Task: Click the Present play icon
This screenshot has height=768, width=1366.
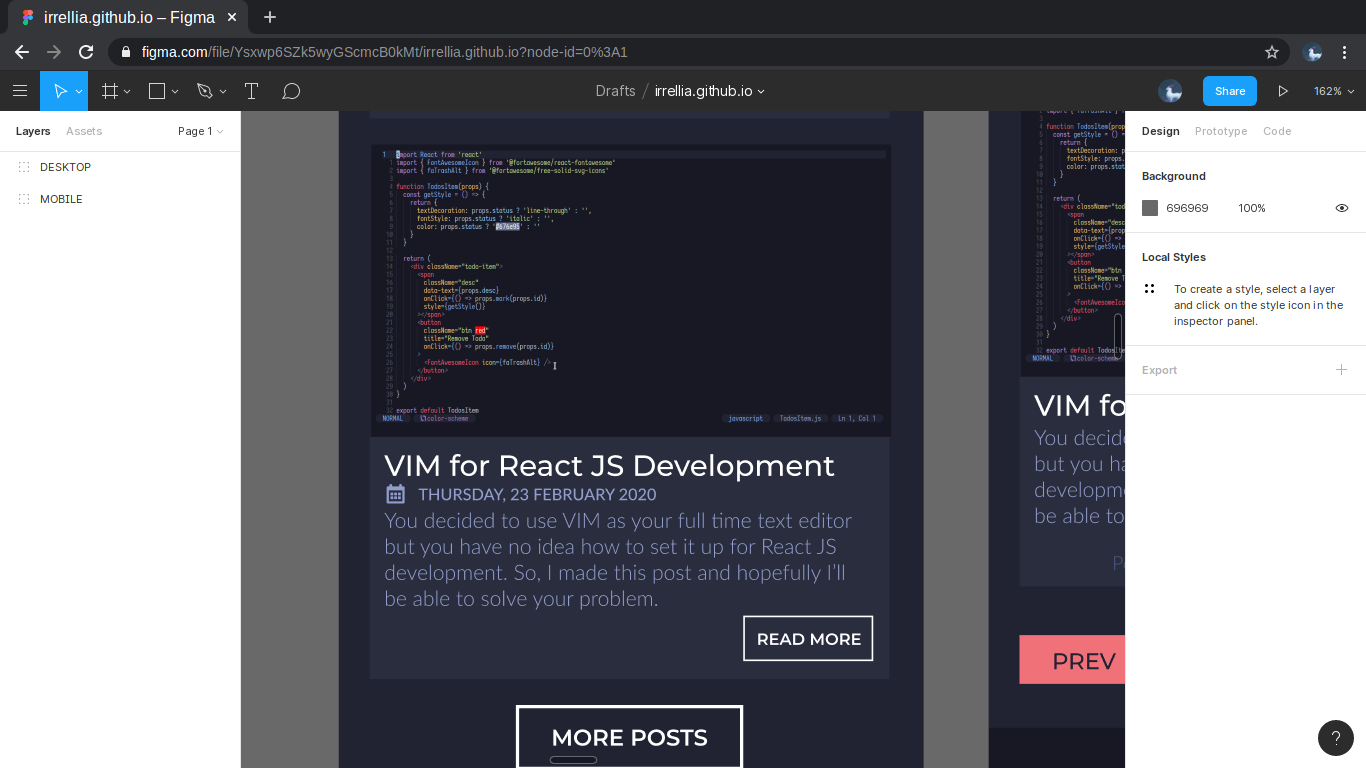Action: [x=1283, y=91]
